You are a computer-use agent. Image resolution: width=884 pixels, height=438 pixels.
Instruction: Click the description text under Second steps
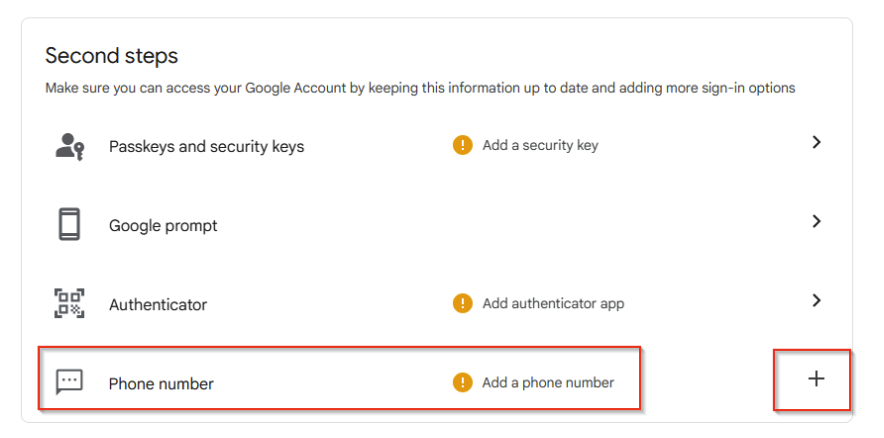(x=420, y=88)
